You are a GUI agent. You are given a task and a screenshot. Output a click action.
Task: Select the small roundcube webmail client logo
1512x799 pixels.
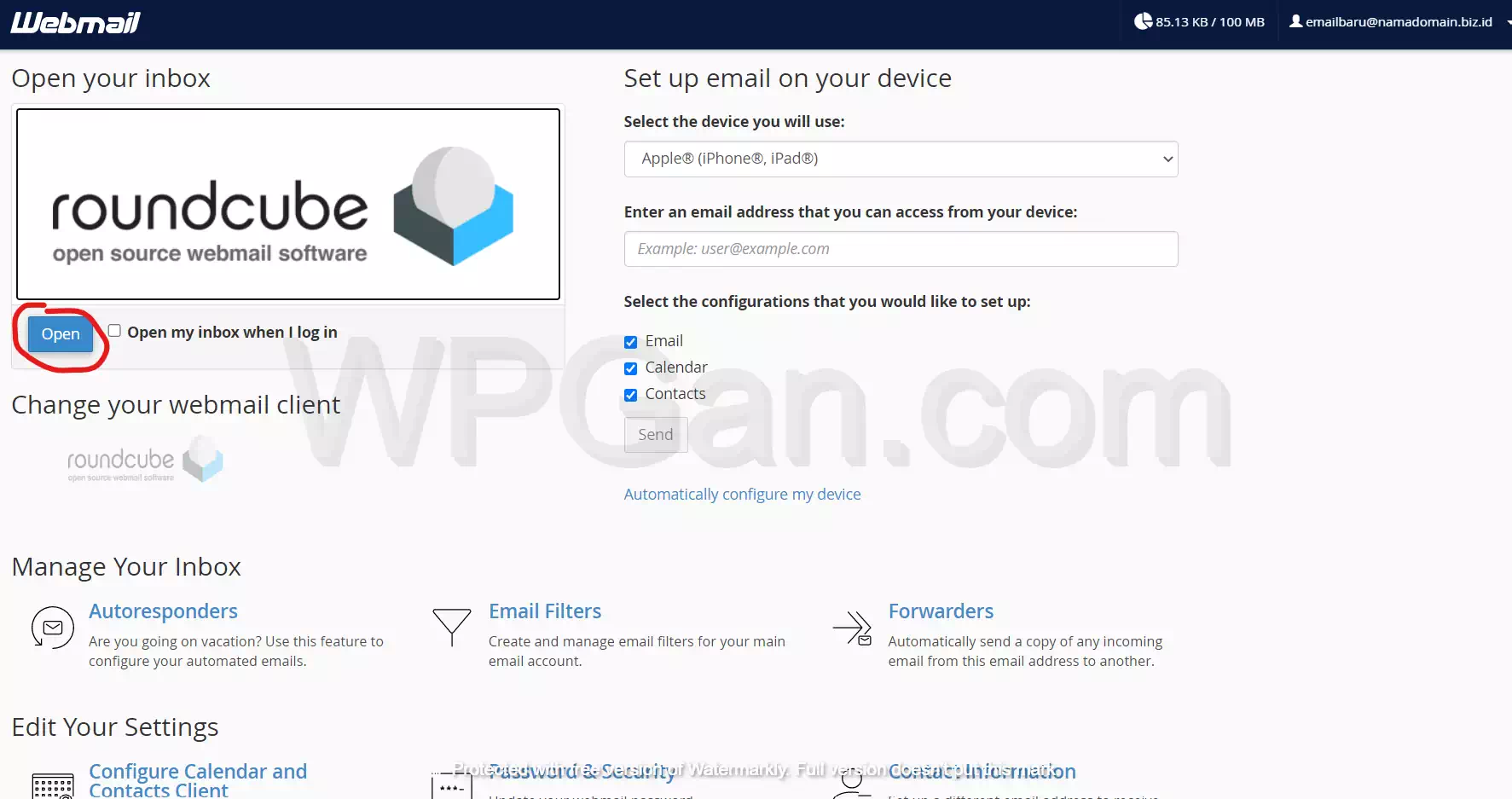pyautogui.click(x=145, y=460)
